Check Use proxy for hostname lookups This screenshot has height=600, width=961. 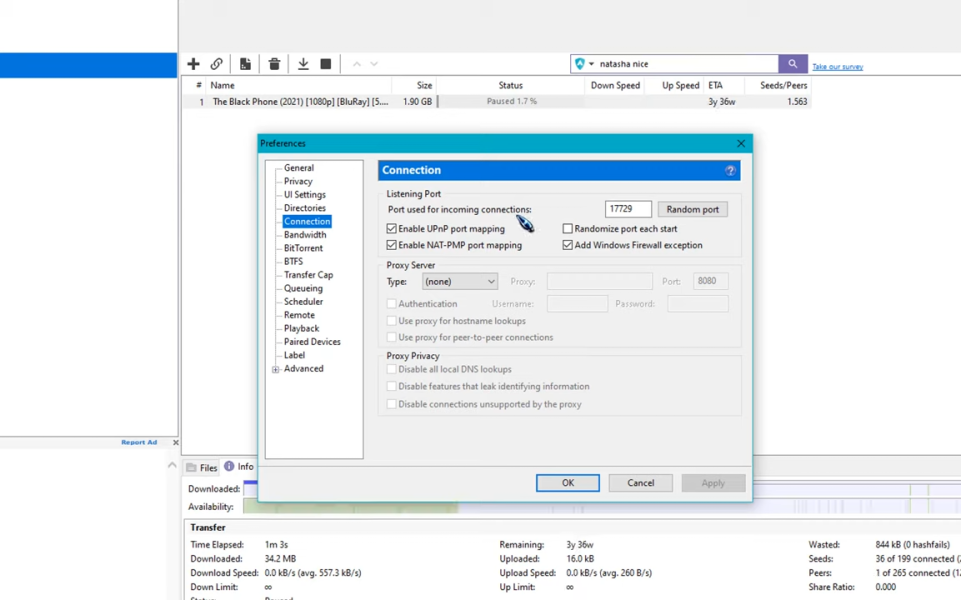point(392,321)
